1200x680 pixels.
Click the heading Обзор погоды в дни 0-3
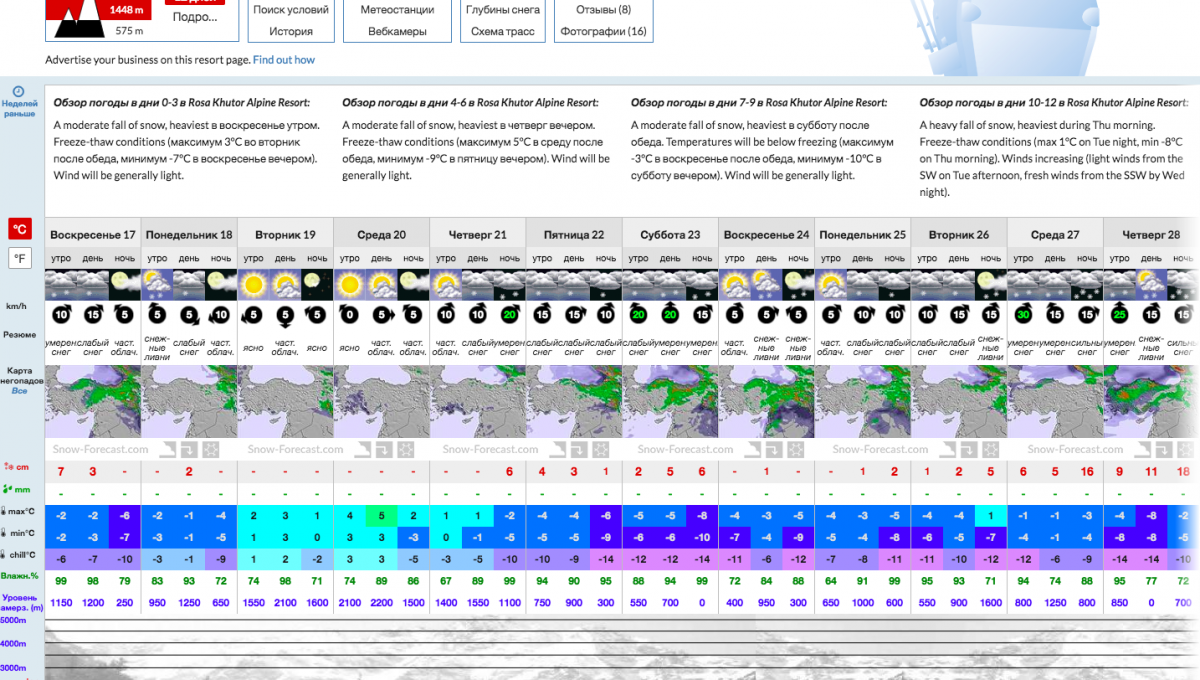point(182,102)
